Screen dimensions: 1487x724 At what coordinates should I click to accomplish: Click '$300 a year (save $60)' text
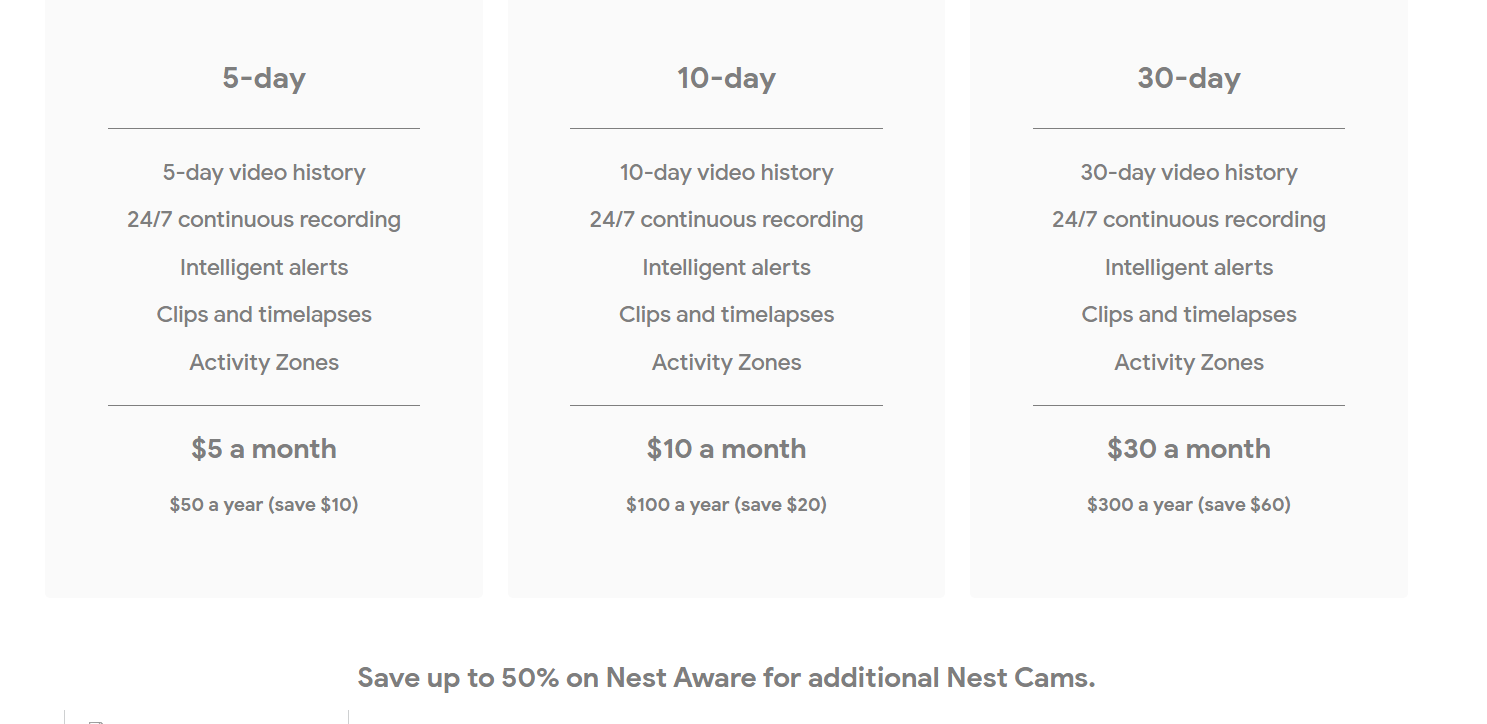coord(1189,505)
